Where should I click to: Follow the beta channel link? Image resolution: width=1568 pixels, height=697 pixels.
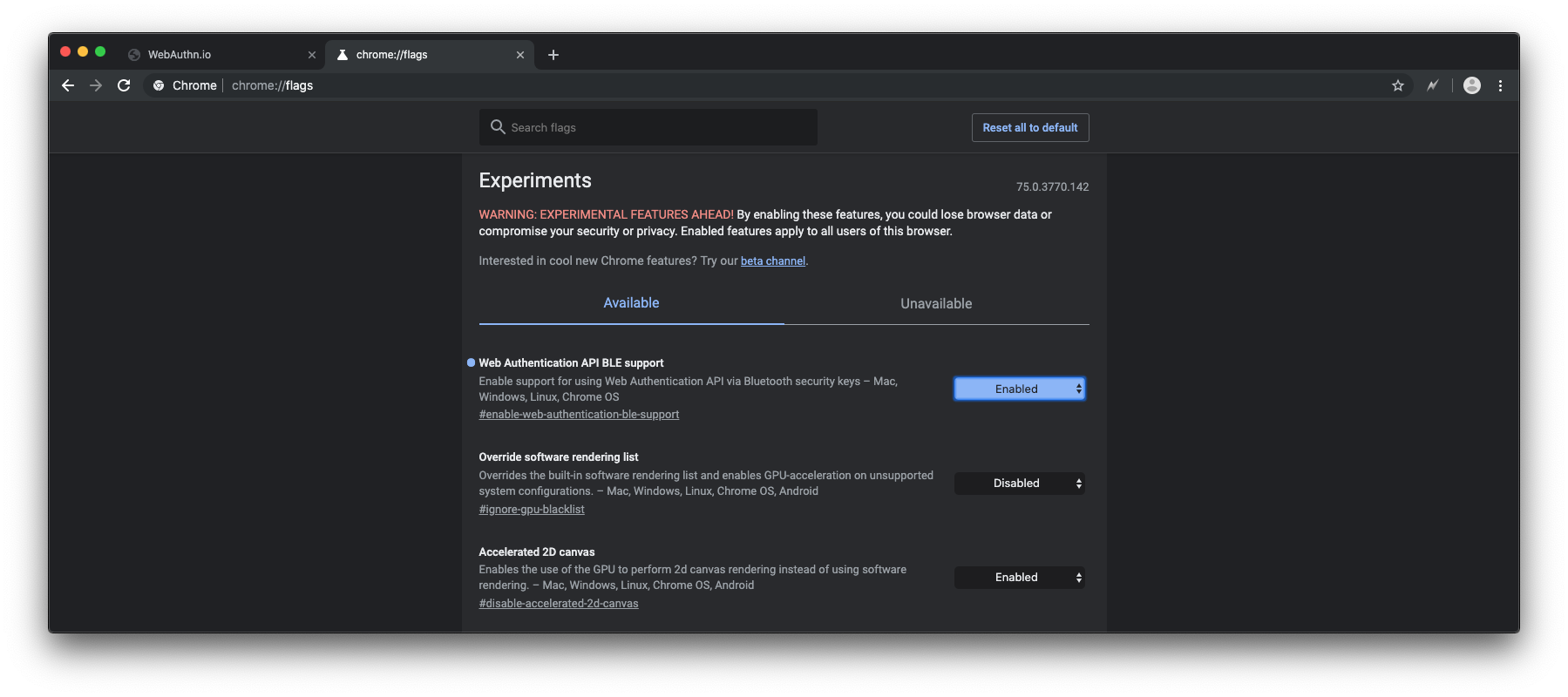773,261
